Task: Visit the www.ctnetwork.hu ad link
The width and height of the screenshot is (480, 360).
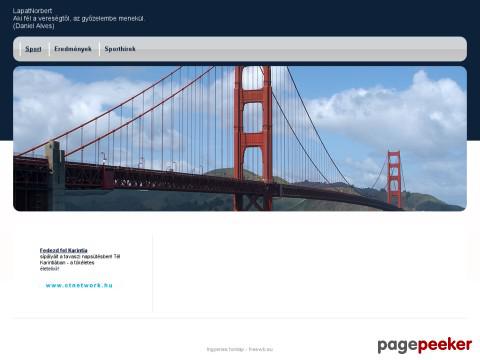Action: 79,285
